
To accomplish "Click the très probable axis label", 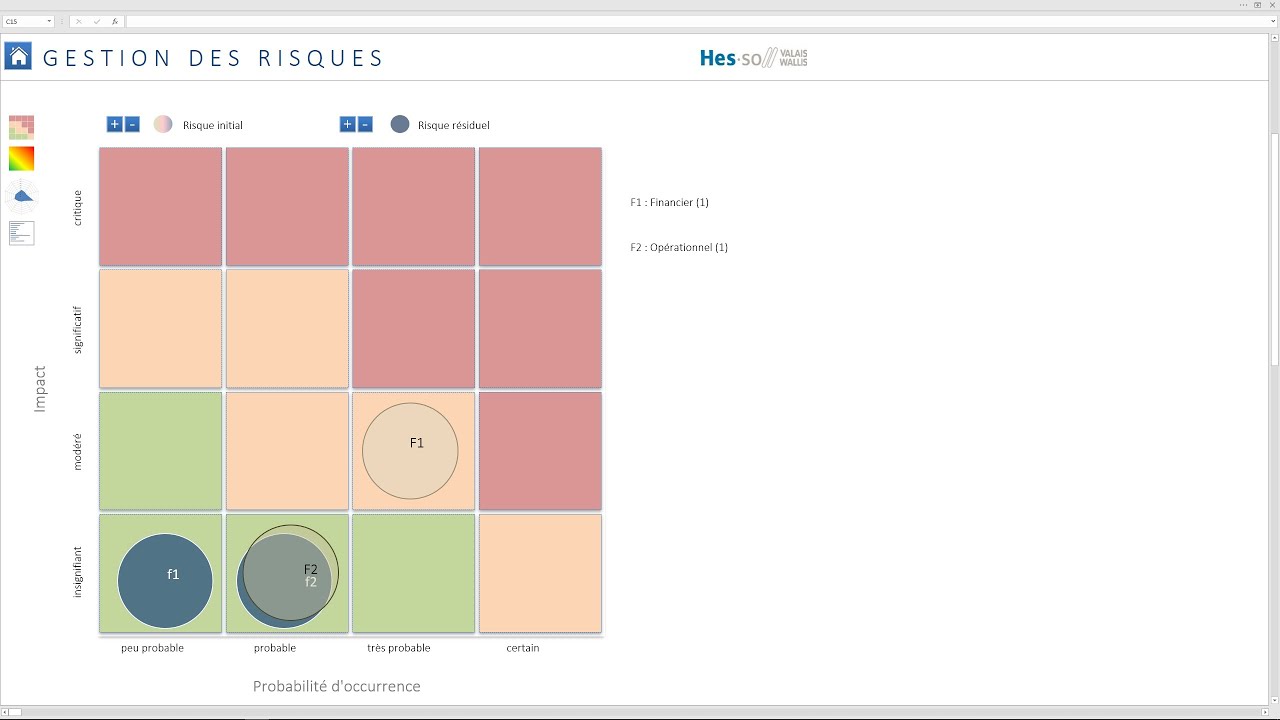I will click(x=399, y=648).
